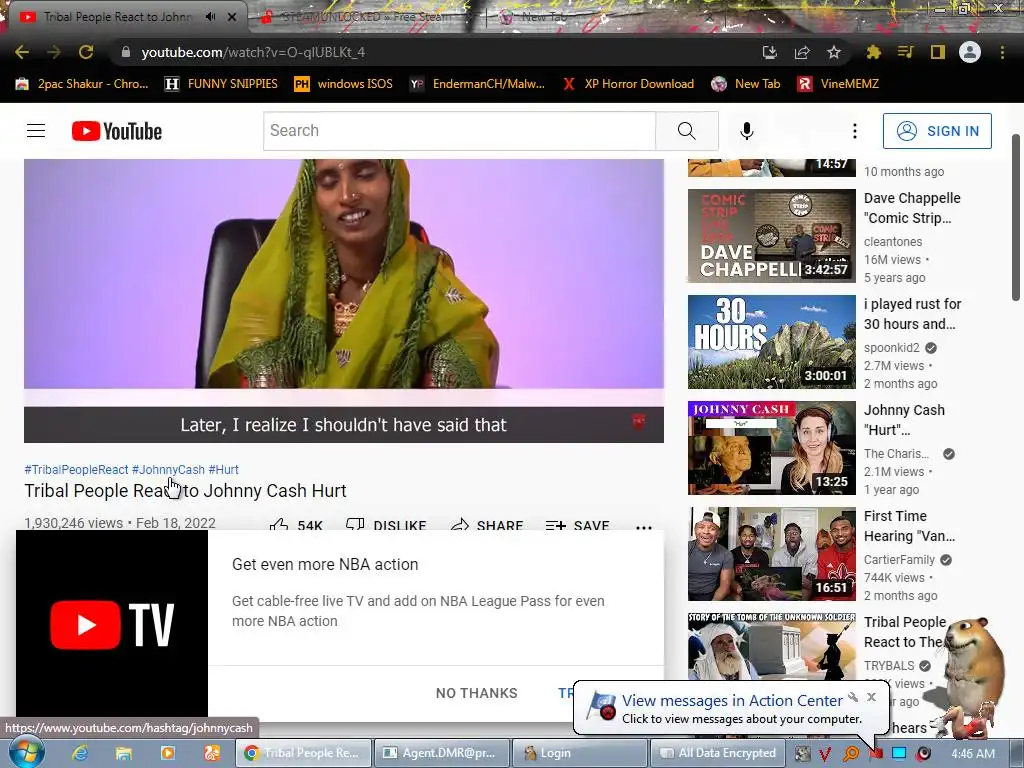1024x768 pixels.
Task: Click the SHARE button
Action: (x=487, y=525)
